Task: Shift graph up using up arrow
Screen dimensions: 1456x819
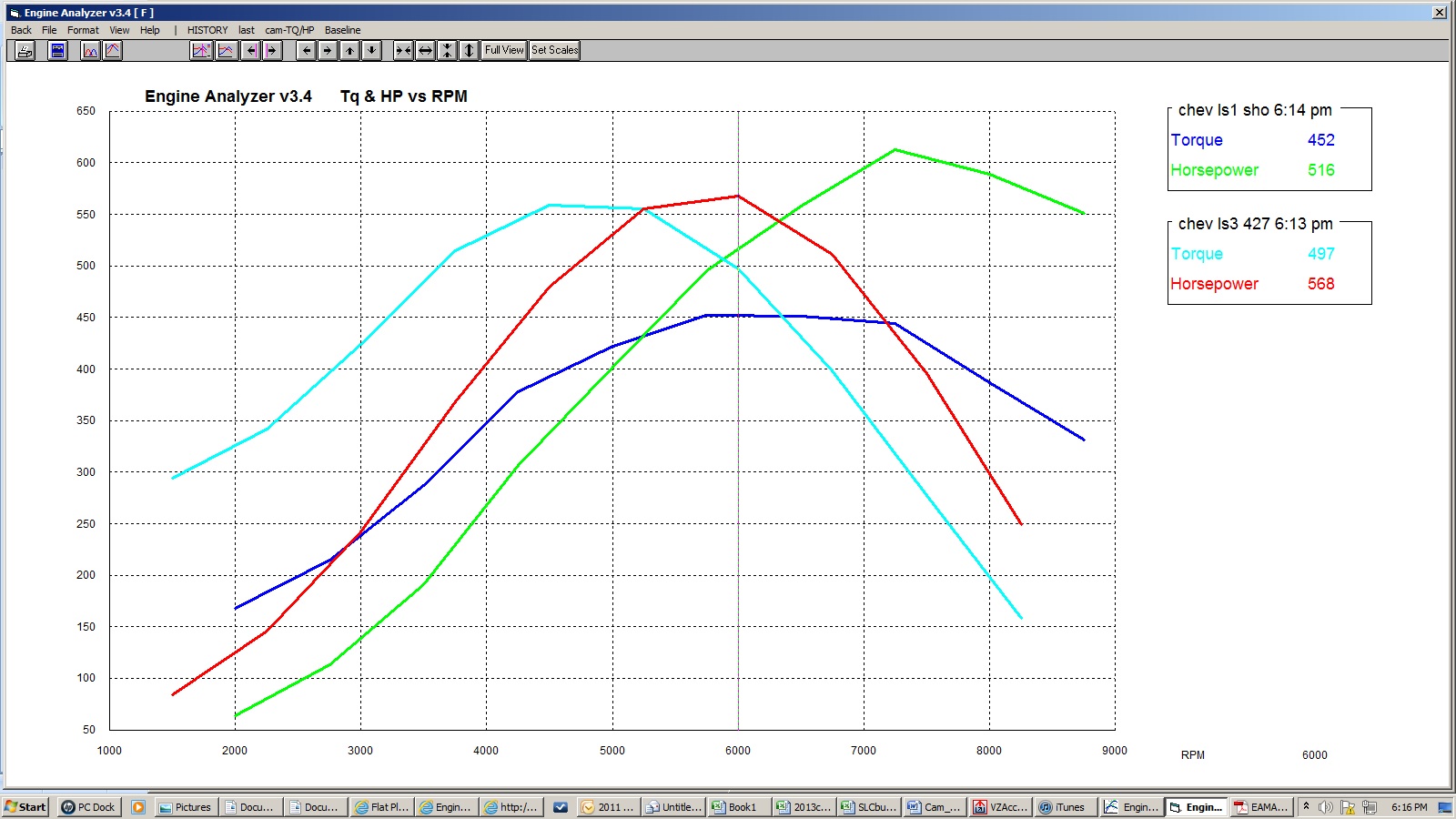Action: click(349, 51)
